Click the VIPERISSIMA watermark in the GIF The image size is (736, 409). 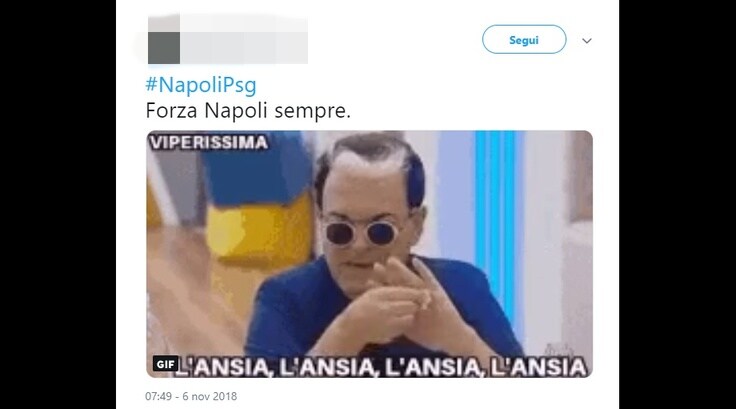(x=209, y=142)
